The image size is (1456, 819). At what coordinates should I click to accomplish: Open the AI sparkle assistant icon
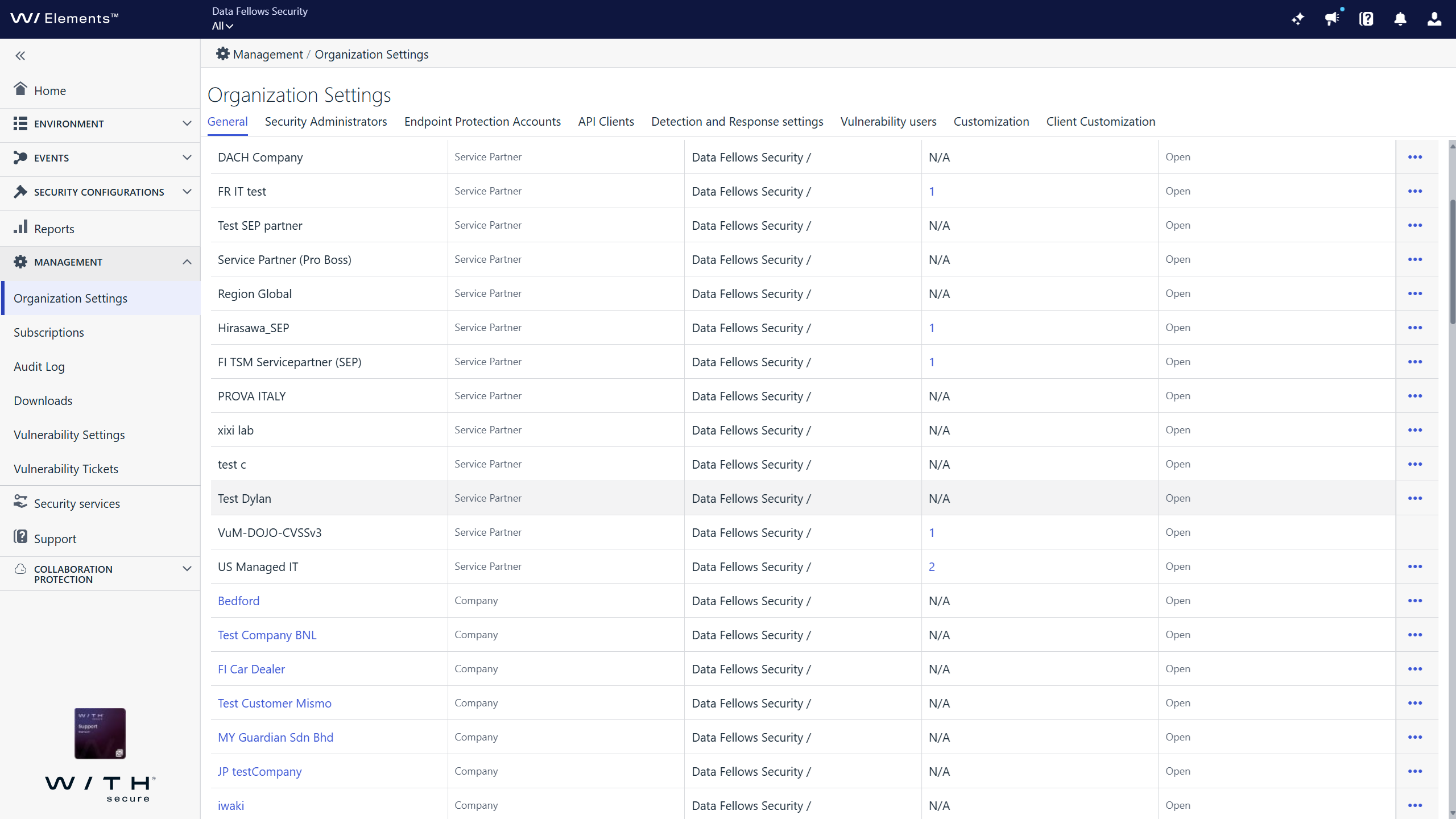click(1298, 19)
